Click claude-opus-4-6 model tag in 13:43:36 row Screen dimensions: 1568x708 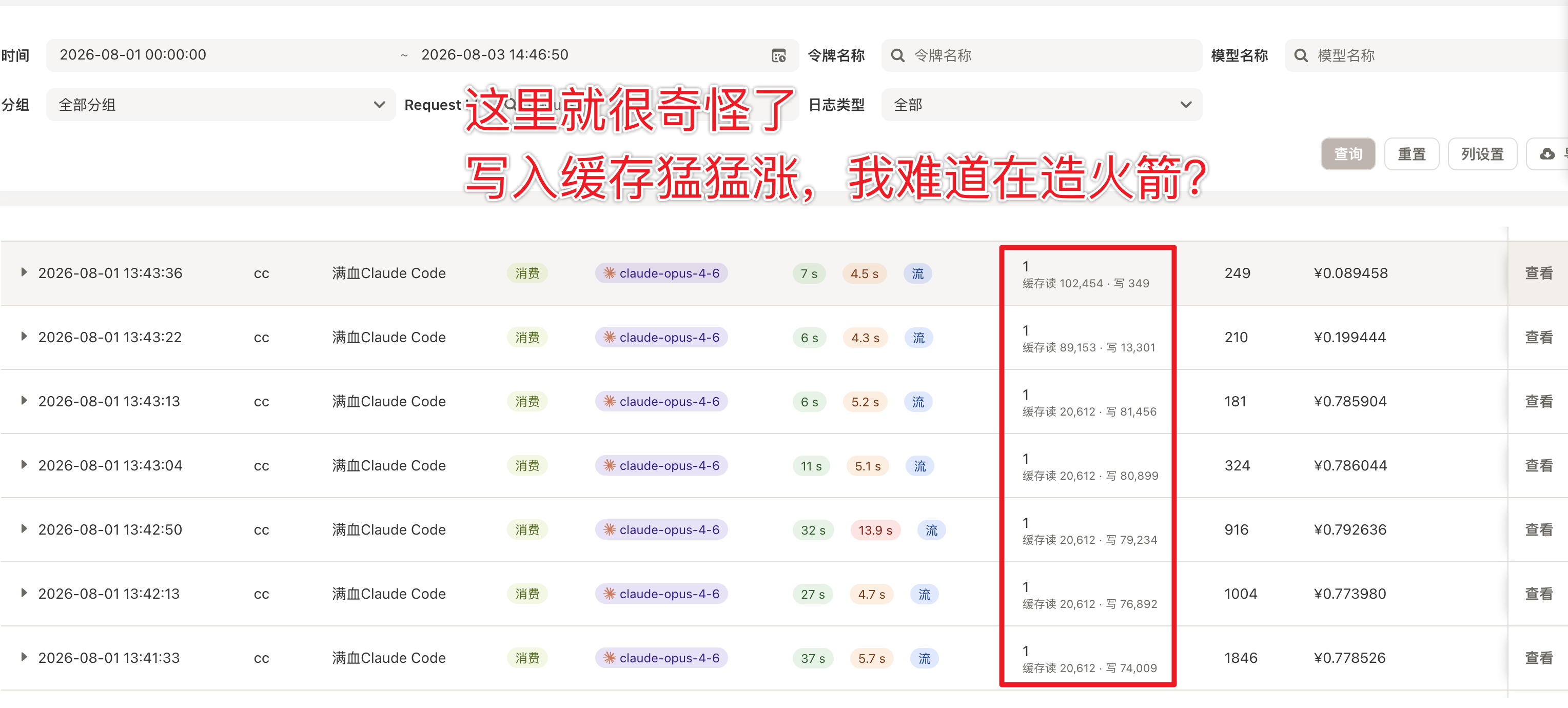[661, 273]
